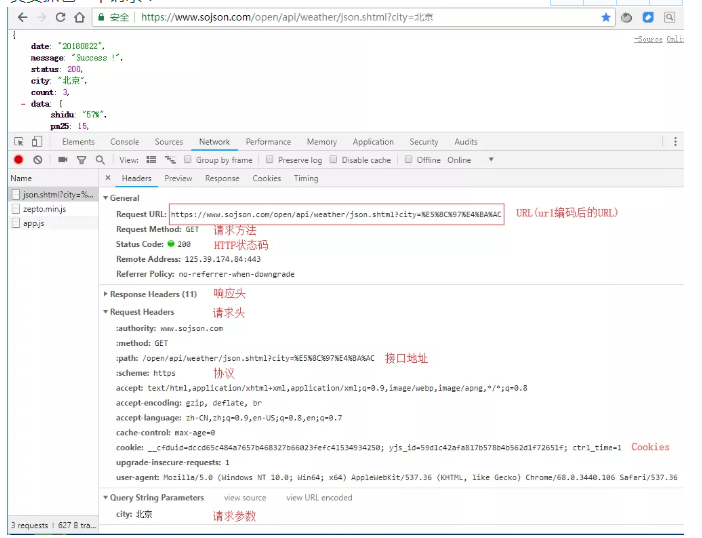Click the round gray extension icon
The width and height of the screenshot is (702, 538).
(626, 17)
